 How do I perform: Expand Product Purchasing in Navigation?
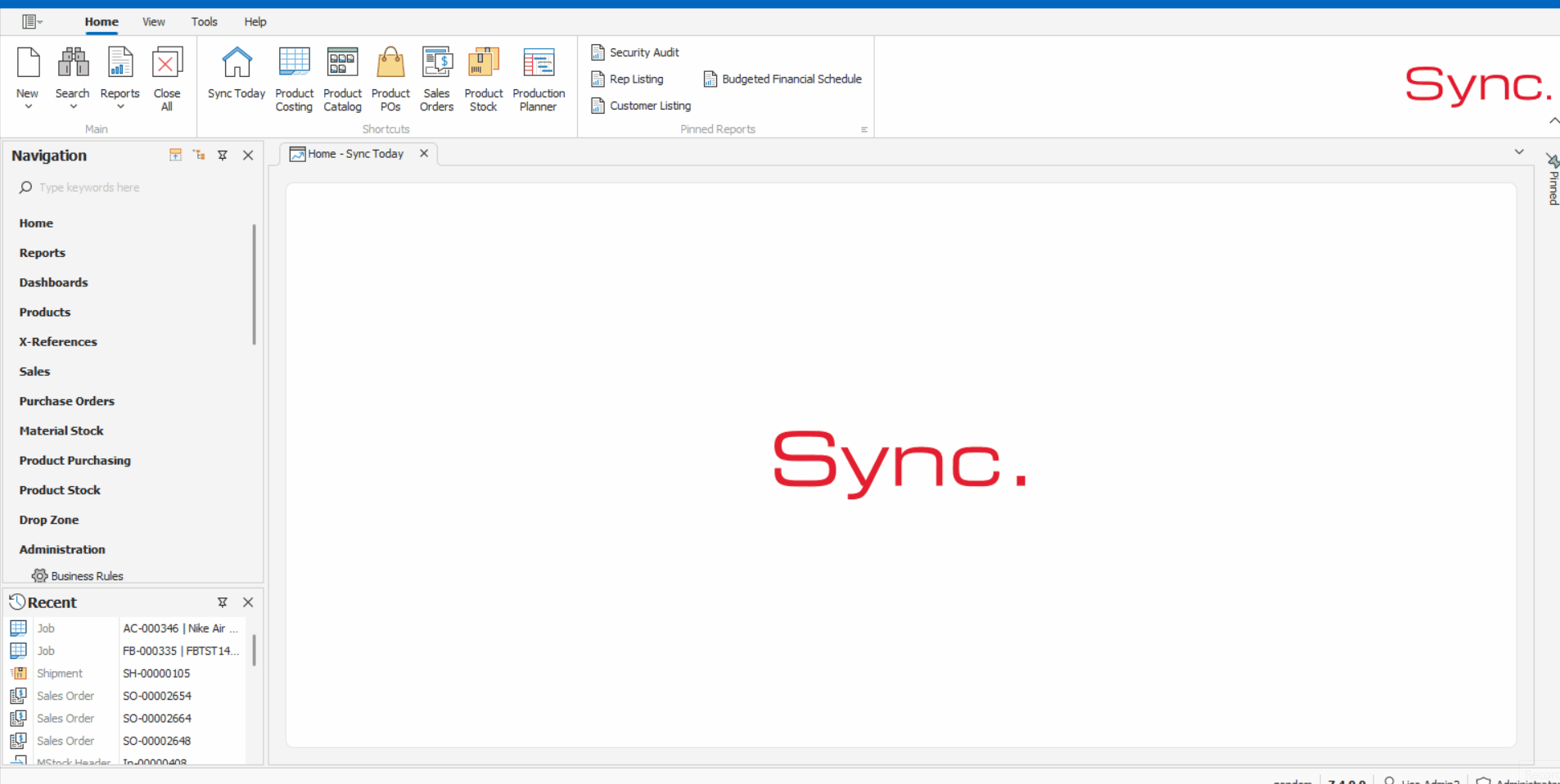(x=75, y=461)
